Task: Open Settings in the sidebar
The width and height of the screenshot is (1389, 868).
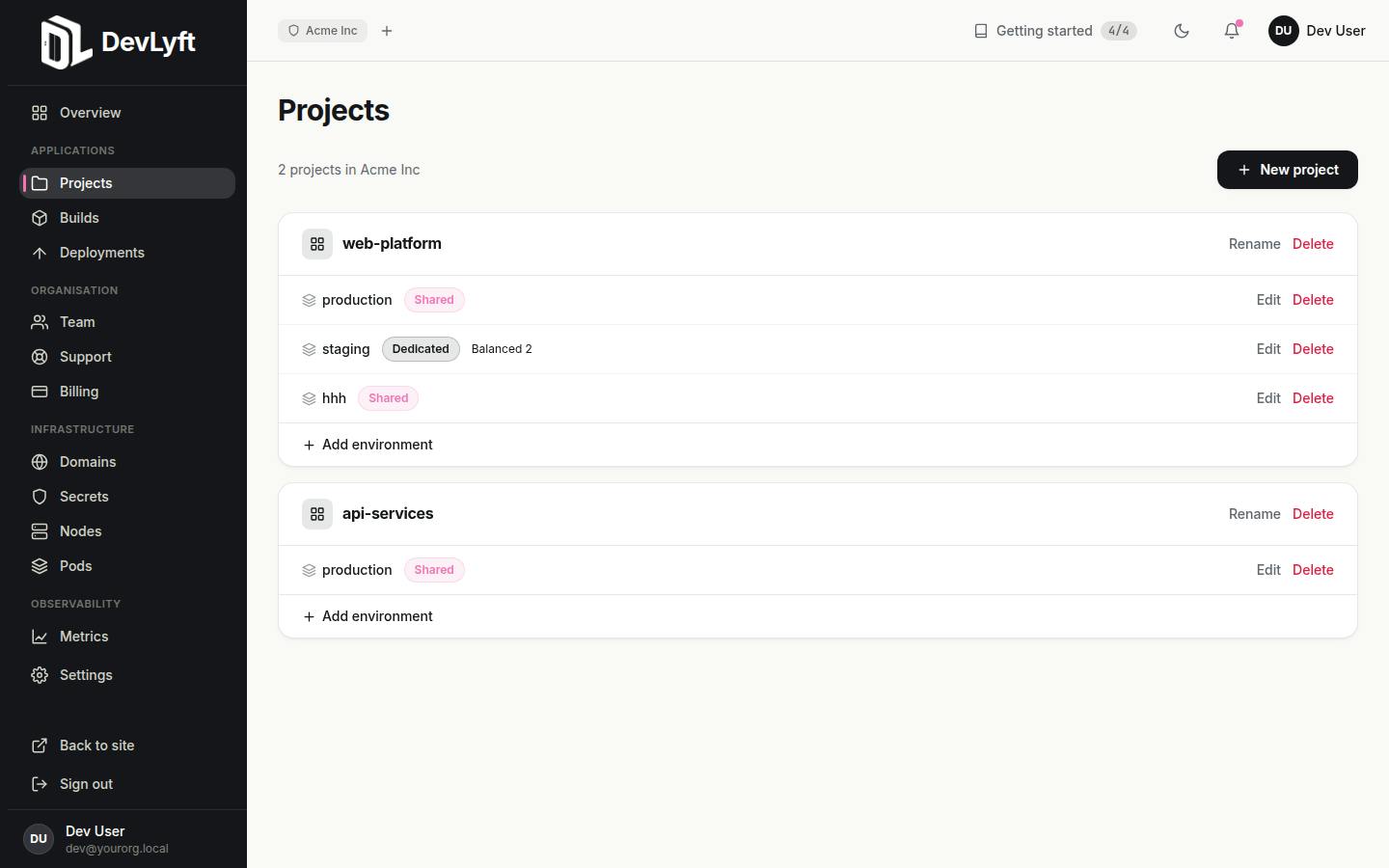Action: click(127, 675)
